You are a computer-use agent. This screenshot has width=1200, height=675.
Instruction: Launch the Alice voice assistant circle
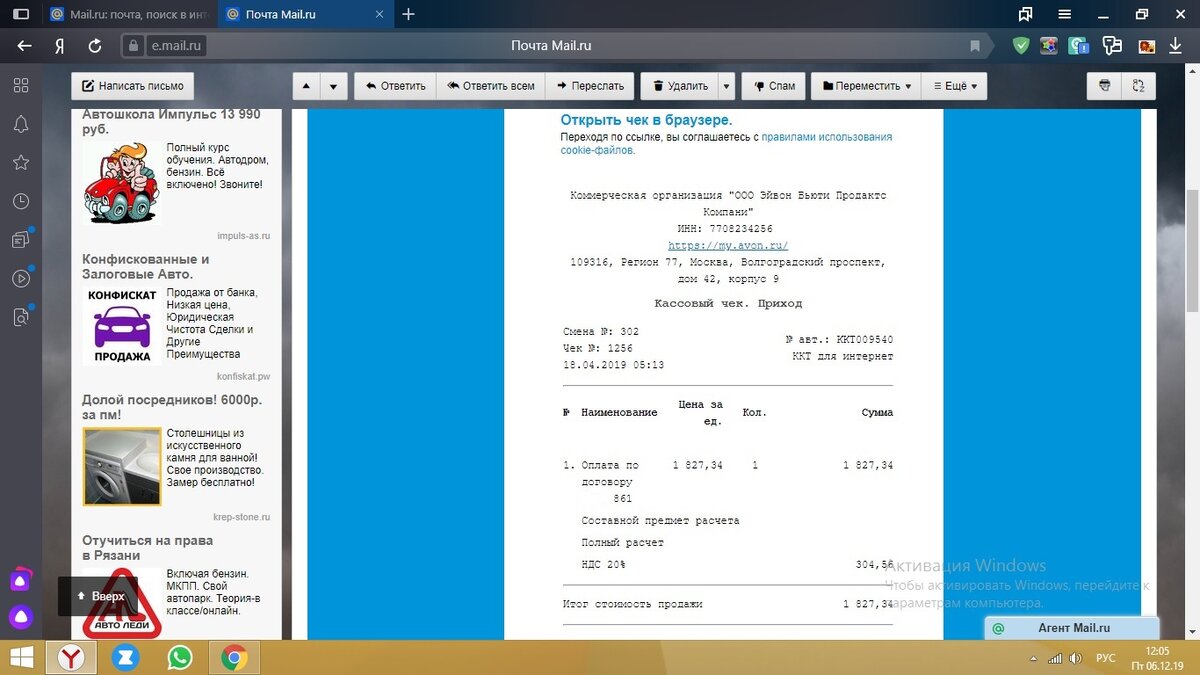[x=20, y=617]
